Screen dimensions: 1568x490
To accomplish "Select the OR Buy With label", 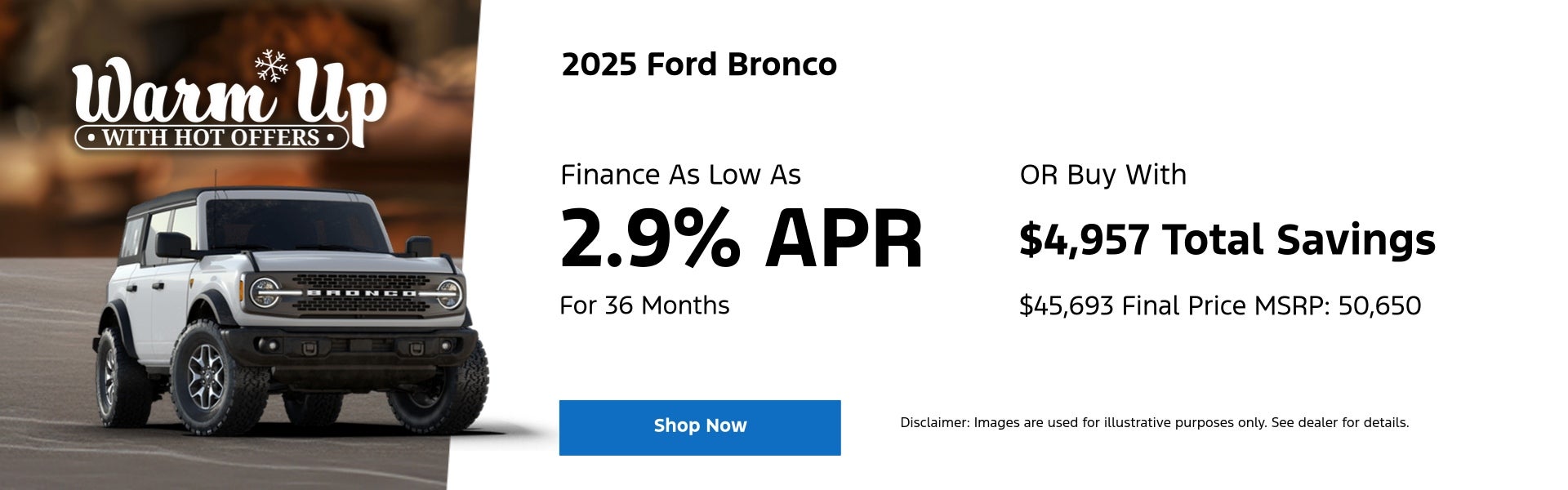I will click(1102, 175).
